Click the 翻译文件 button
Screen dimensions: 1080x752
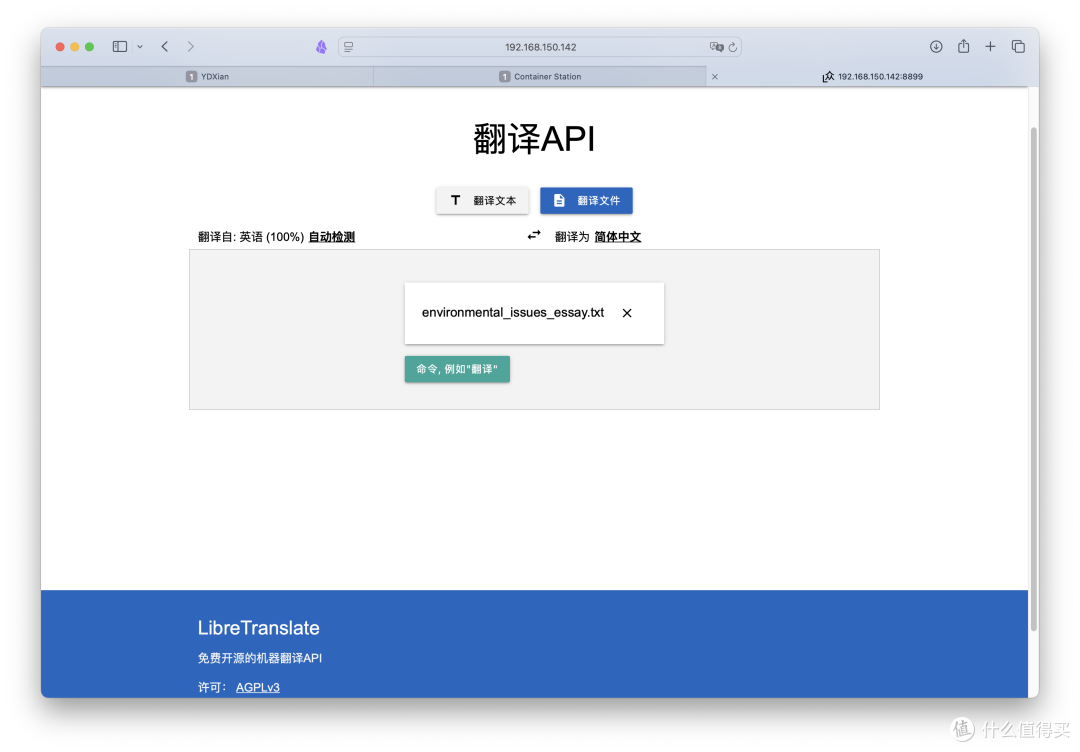click(x=586, y=200)
